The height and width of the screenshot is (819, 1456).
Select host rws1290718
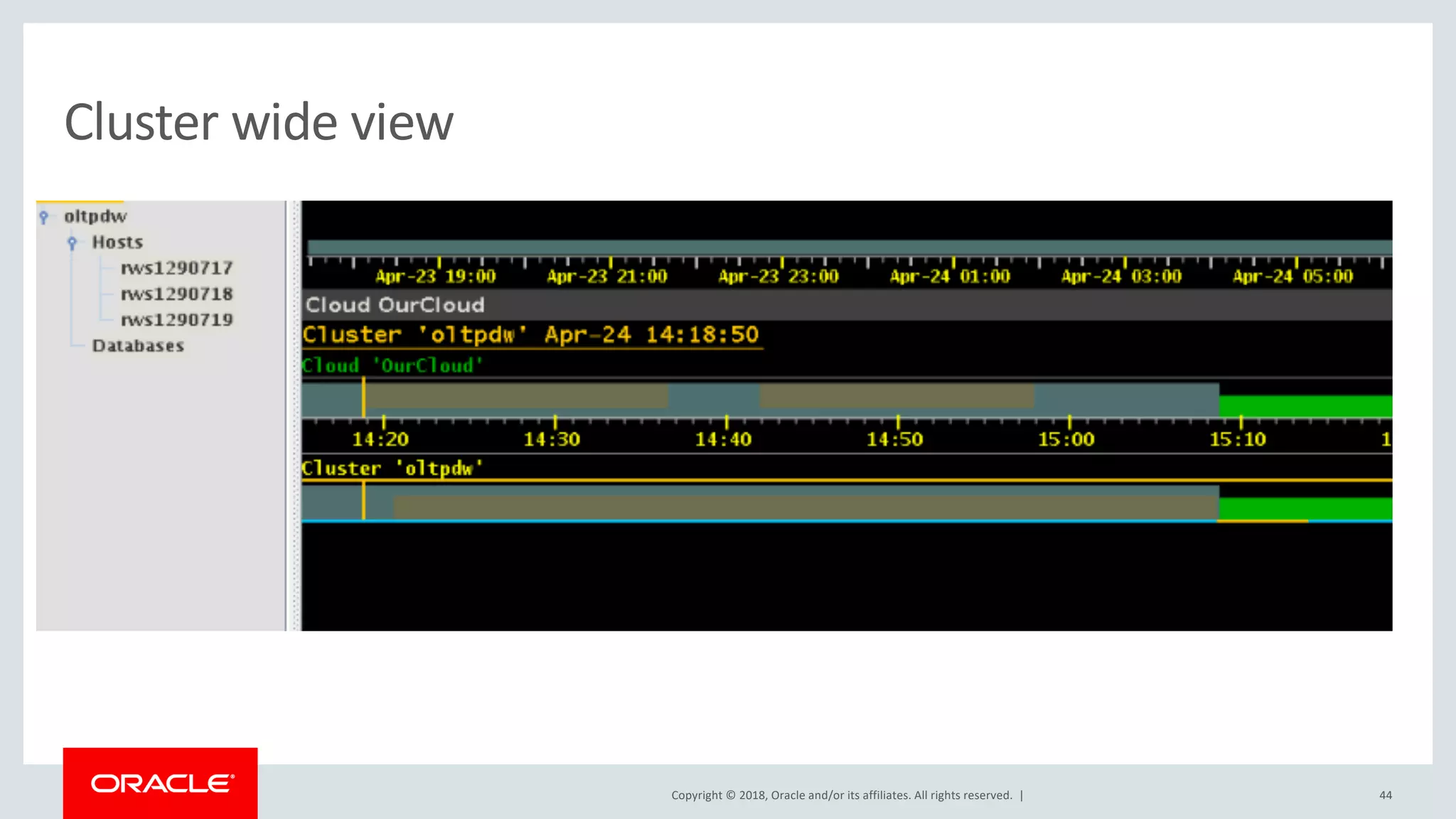click(x=176, y=294)
